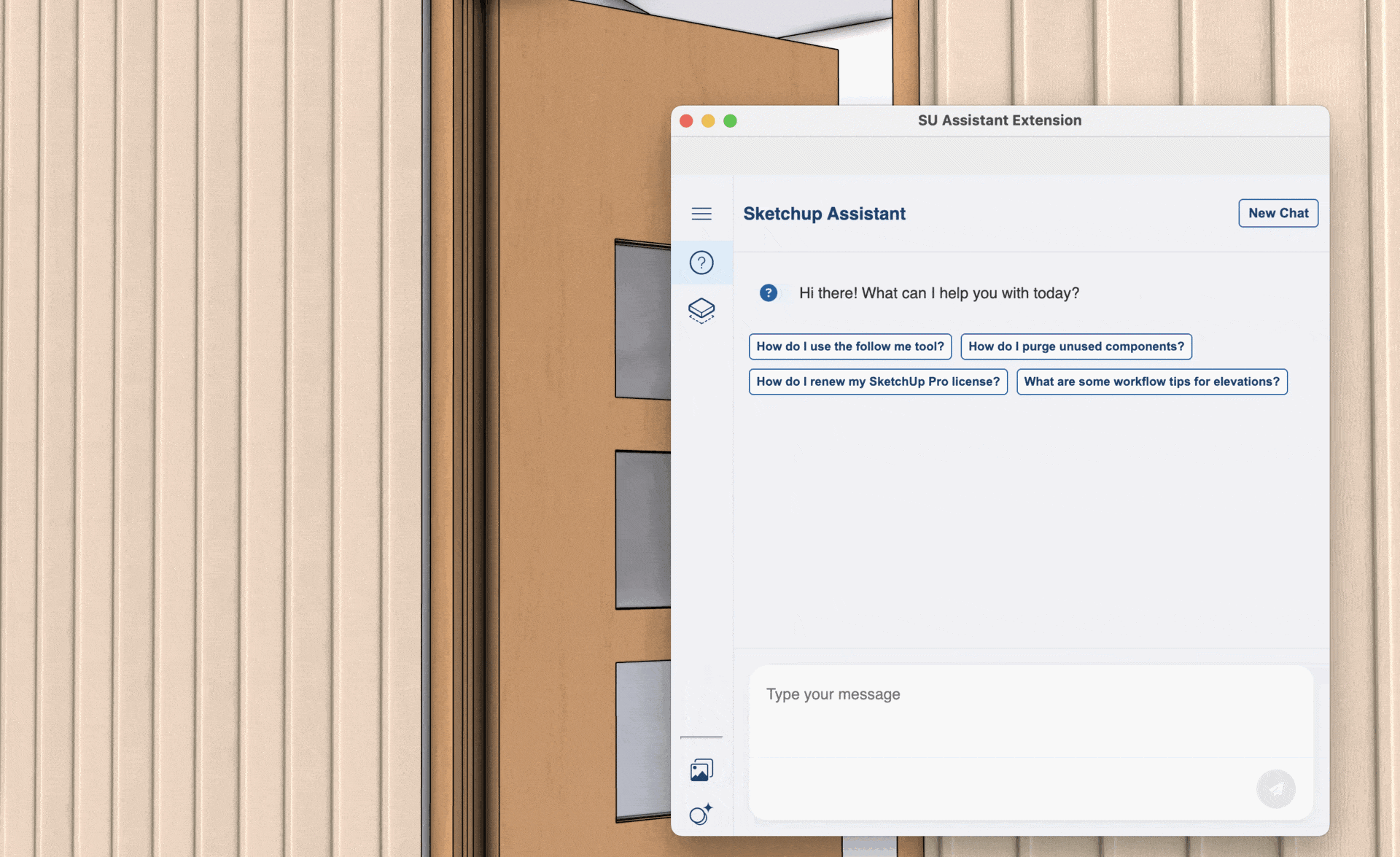Image resolution: width=1400 pixels, height=857 pixels.
Task: Minimize the window with the yellow button
Action: click(708, 121)
